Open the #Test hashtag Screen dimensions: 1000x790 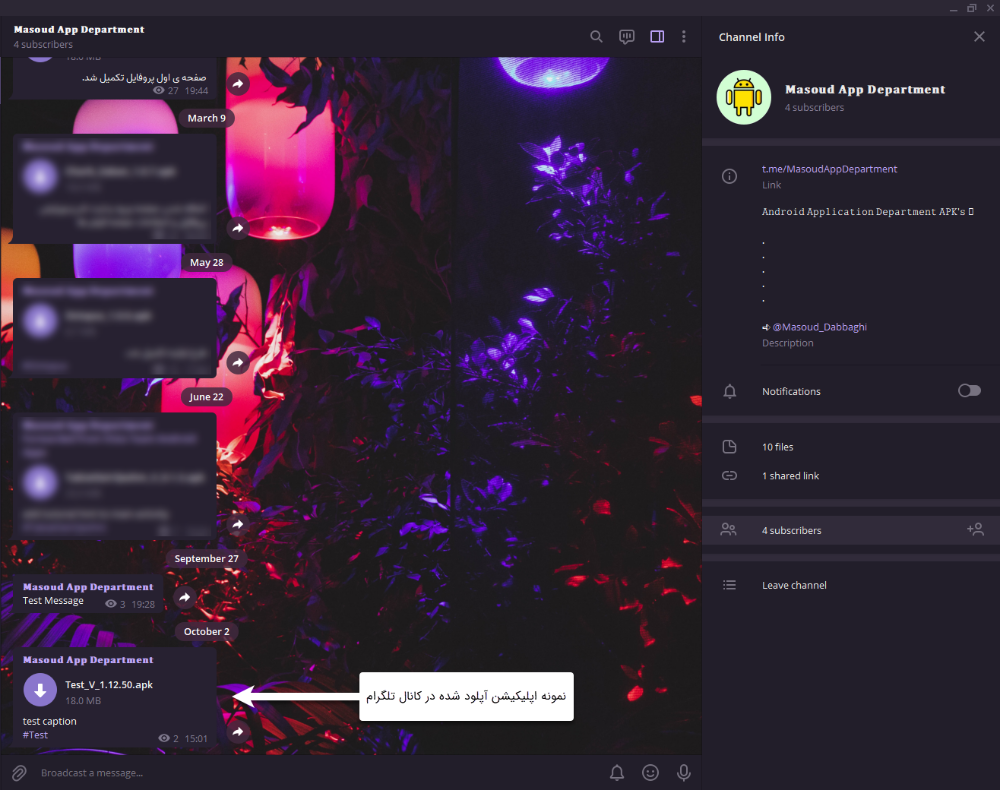(x=35, y=735)
